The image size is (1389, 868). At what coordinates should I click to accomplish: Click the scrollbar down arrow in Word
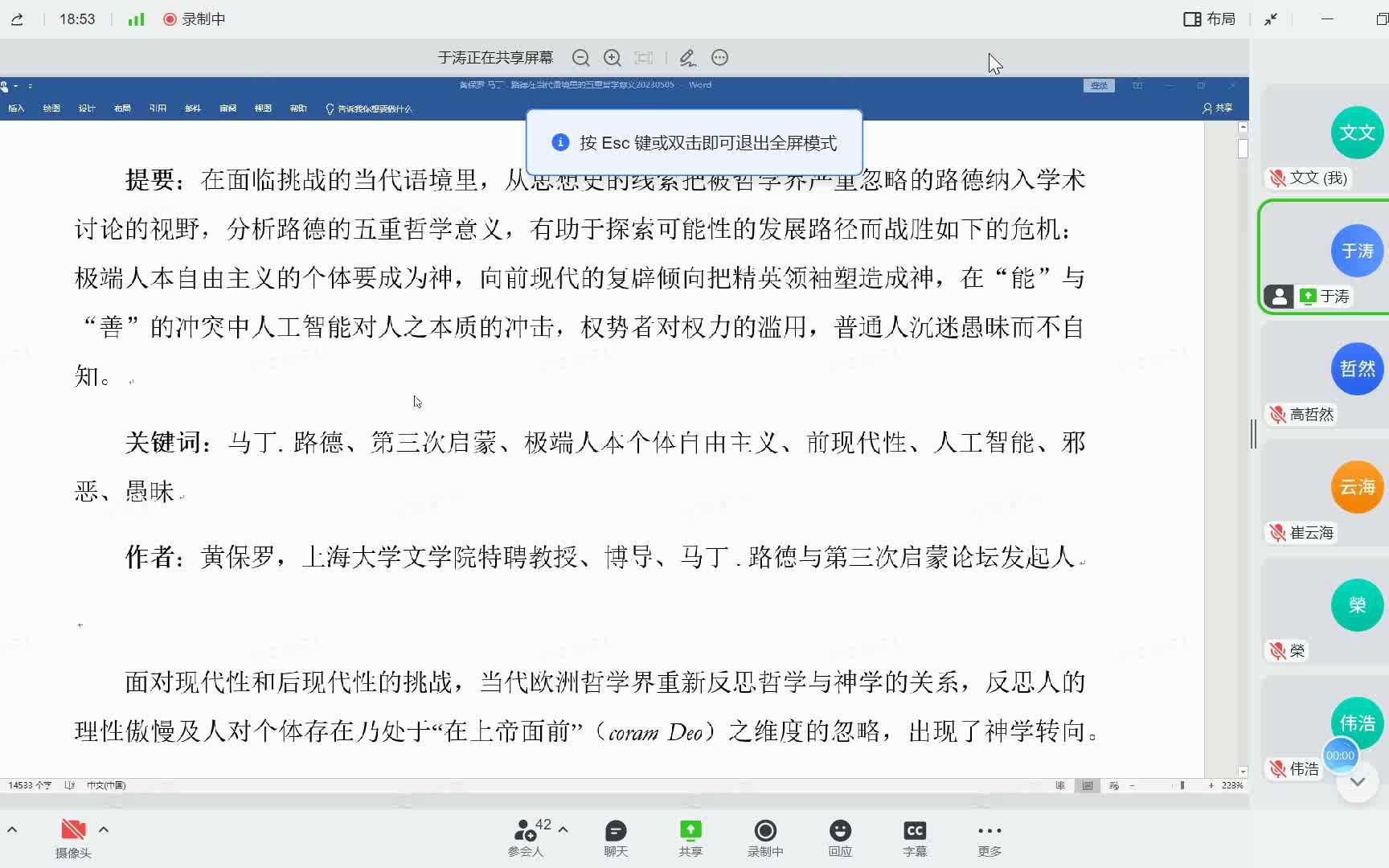(x=1243, y=772)
